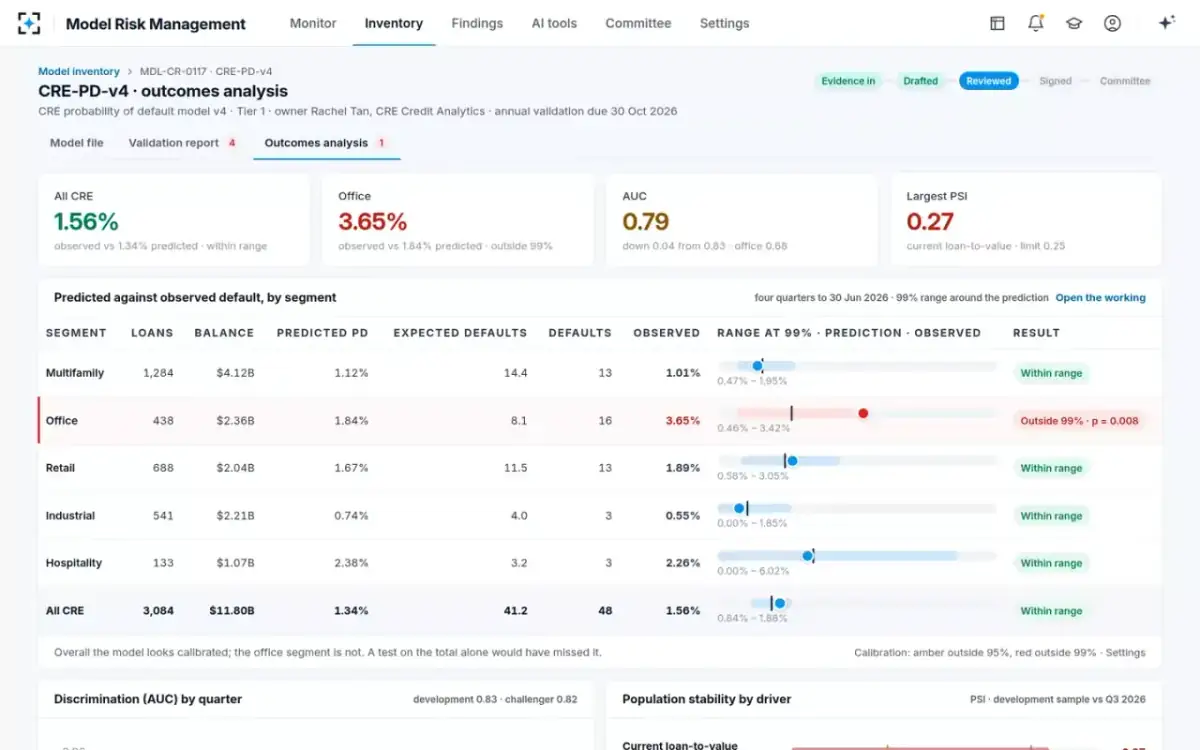Click the Balance column header

click(224, 333)
